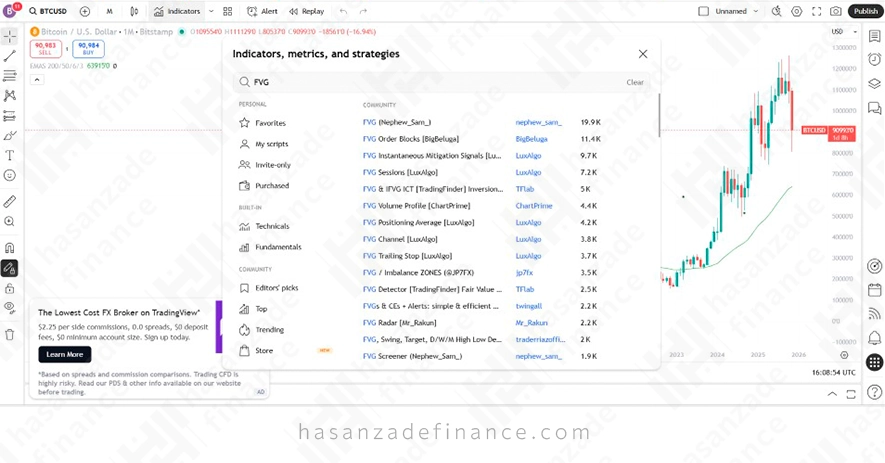This screenshot has width=885, height=463.
Task: Activate the zoom in tool
Action: tap(10, 221)
